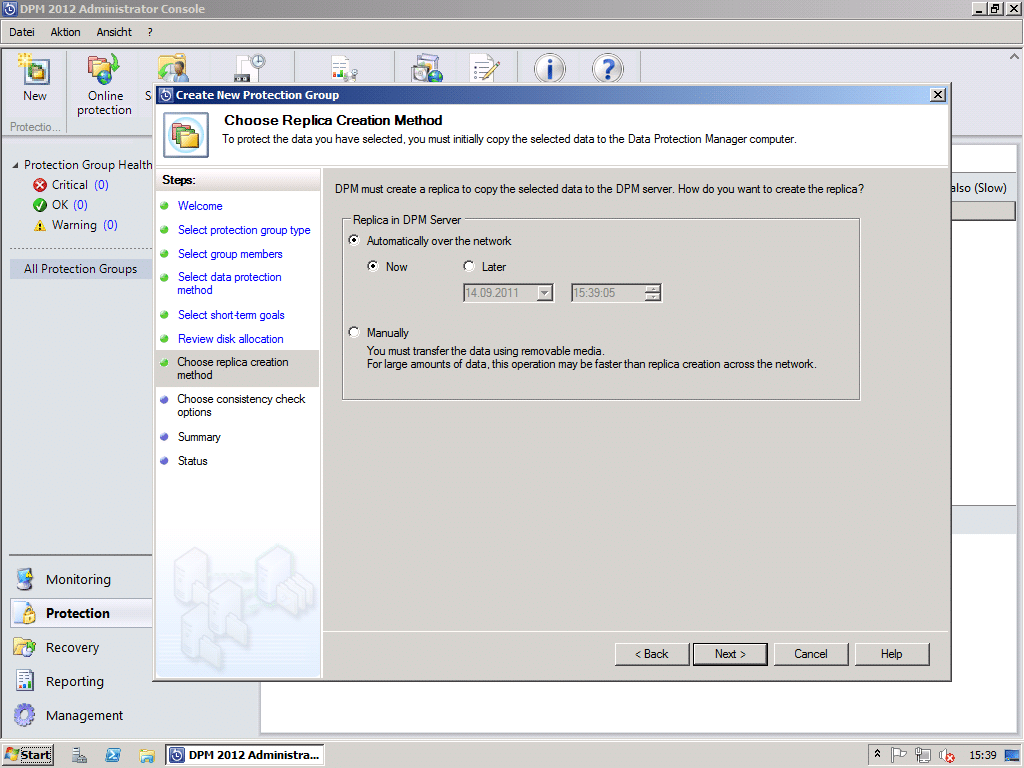Select the Later radio button
The image size is (1024, 768).
pyautogui.click(x=469, y=266)
